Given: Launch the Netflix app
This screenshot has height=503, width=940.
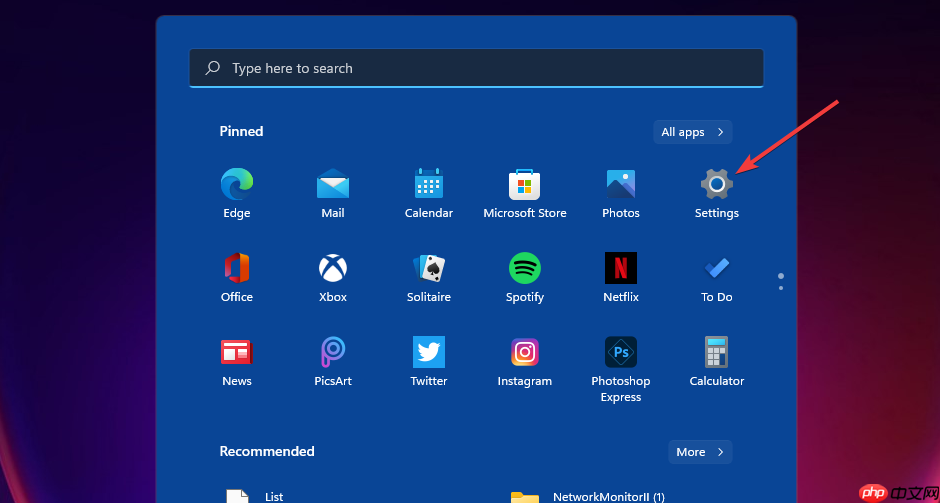Looking at the screenshot, I should tap(620, 268).
